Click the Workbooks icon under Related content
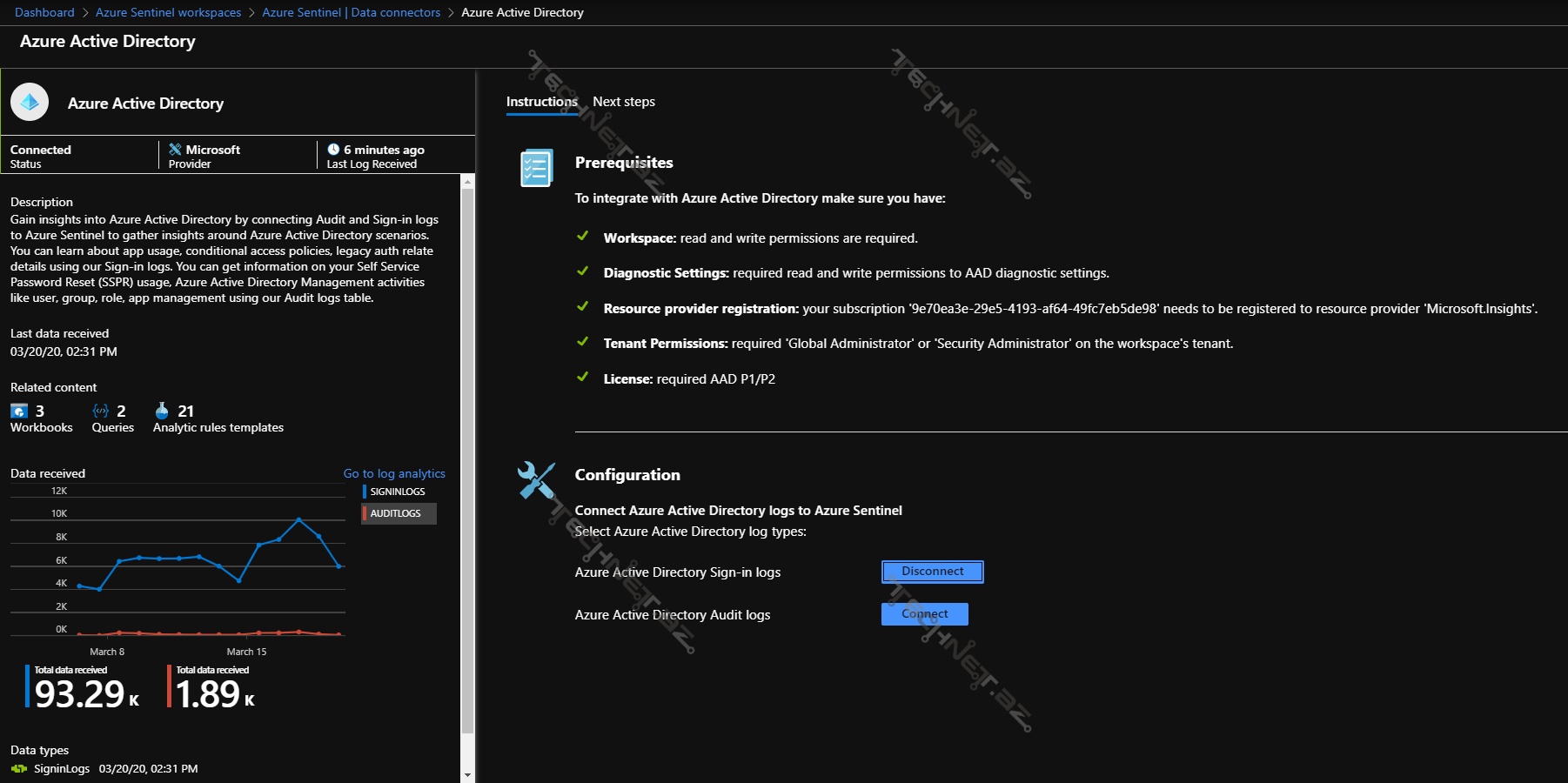The image size is (1568, 783). 19,411
